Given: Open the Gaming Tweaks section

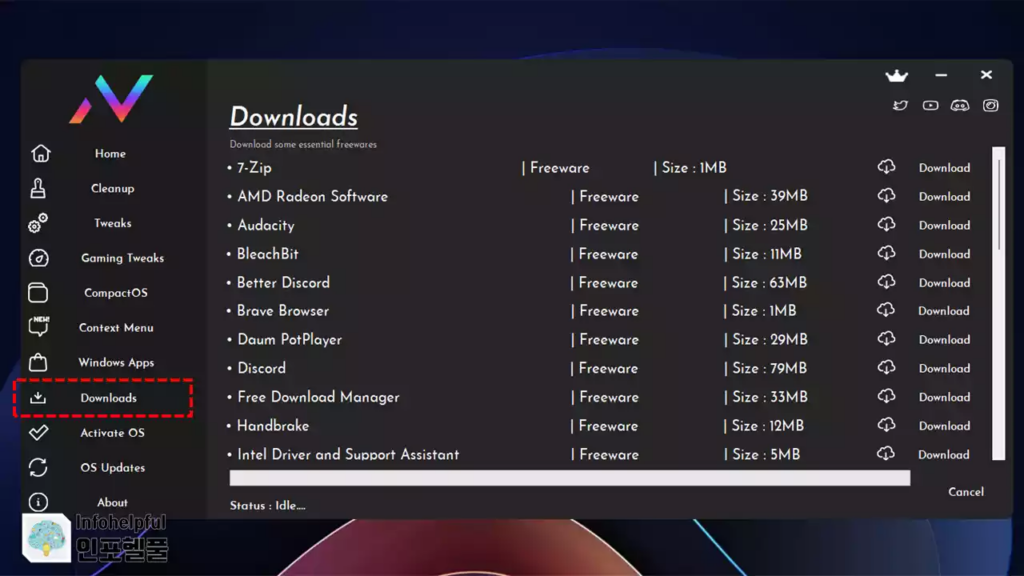Looking at the screenshot, I should [122, 258].
